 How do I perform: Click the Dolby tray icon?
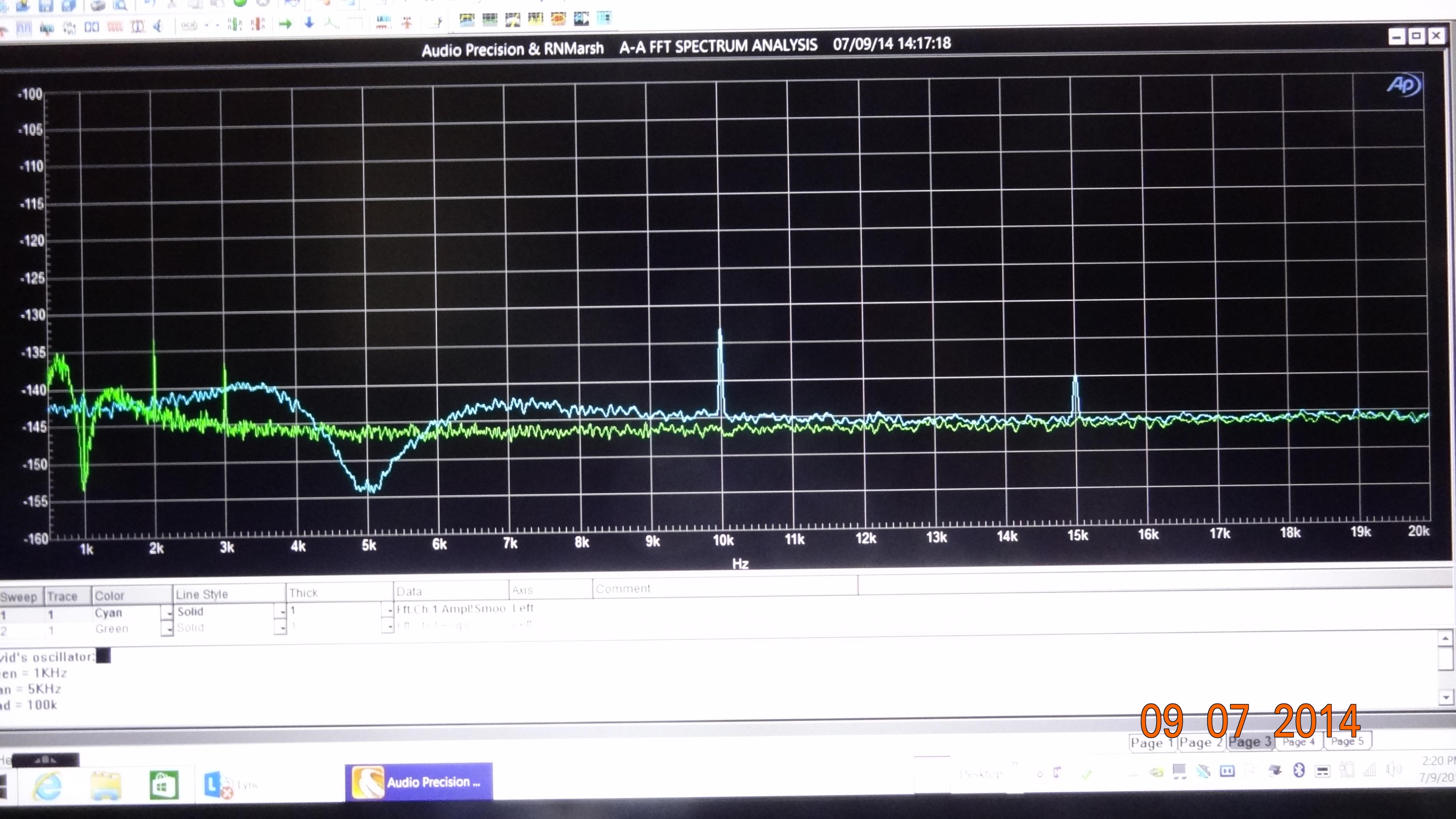click(x=1227, y=771)
